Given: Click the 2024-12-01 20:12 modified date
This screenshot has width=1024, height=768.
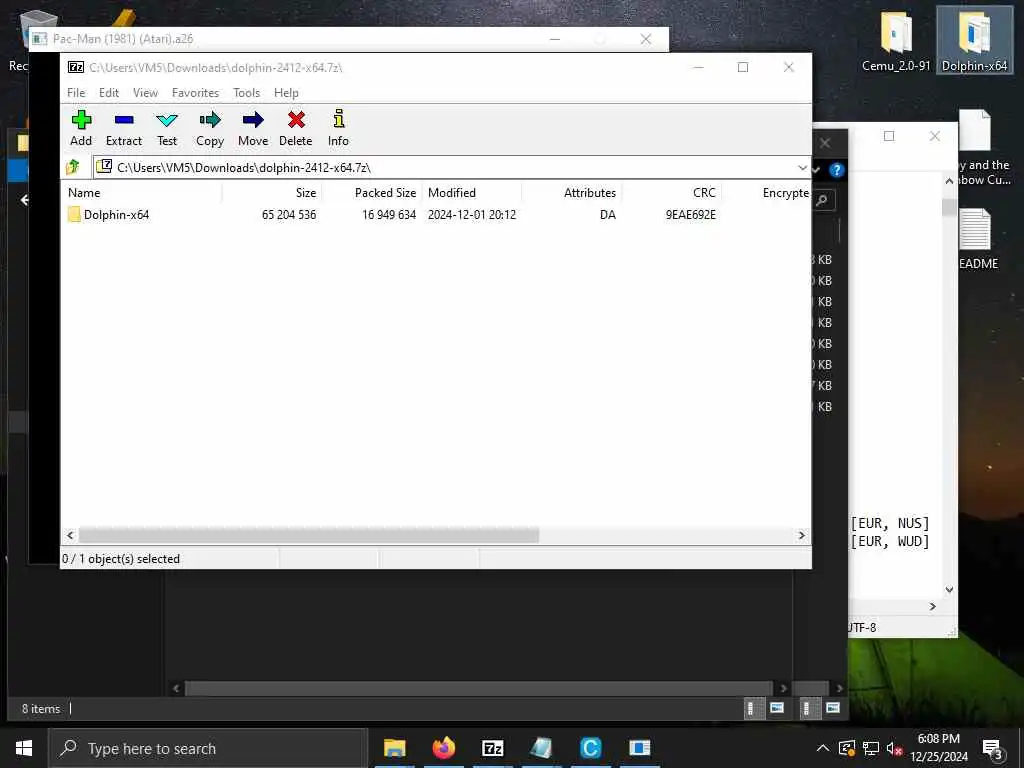Looking at the screenshot, I should 472,215.
